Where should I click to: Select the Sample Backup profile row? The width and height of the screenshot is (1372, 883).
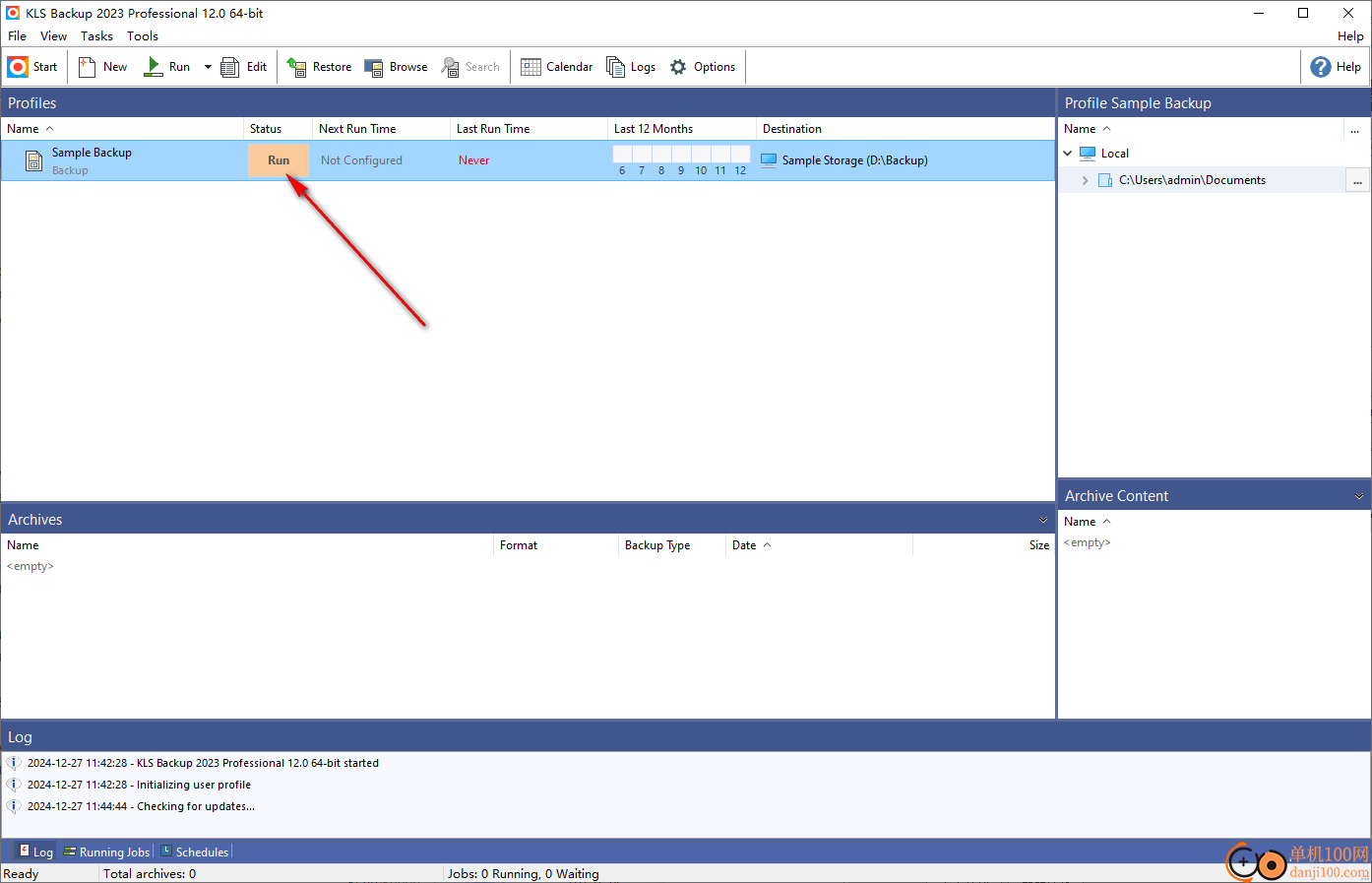(x=528, y=160)
